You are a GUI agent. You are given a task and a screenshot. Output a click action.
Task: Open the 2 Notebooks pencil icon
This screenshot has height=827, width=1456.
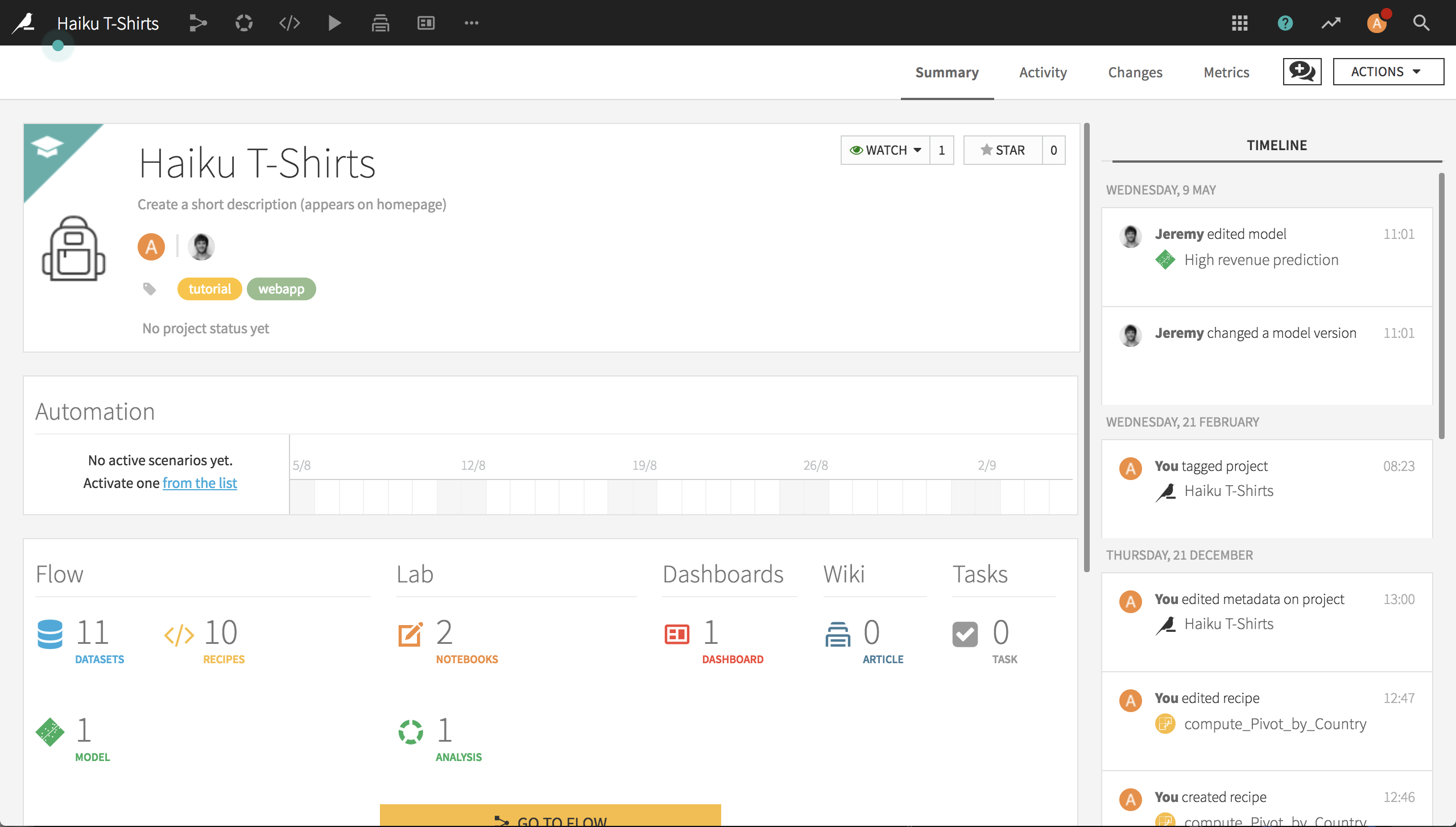pyautogui.click(x=411, y=634)
